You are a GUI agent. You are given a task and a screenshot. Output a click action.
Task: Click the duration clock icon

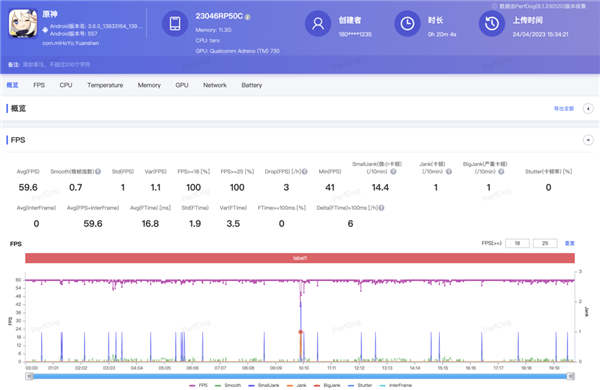click(x=407, y=23)
